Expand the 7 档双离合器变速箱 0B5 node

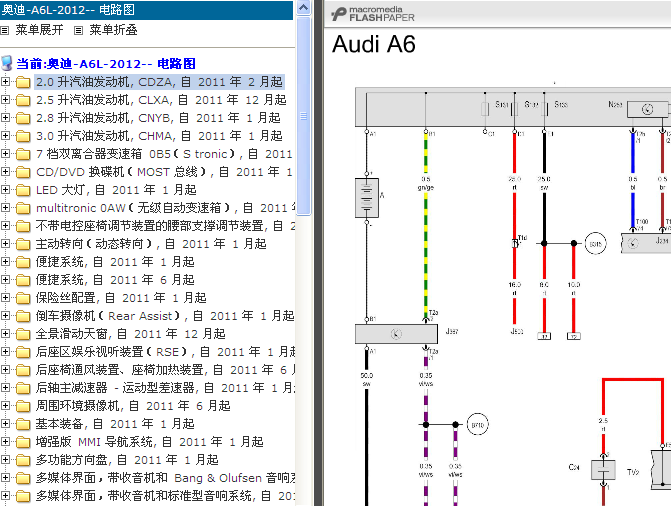(5, 153)
